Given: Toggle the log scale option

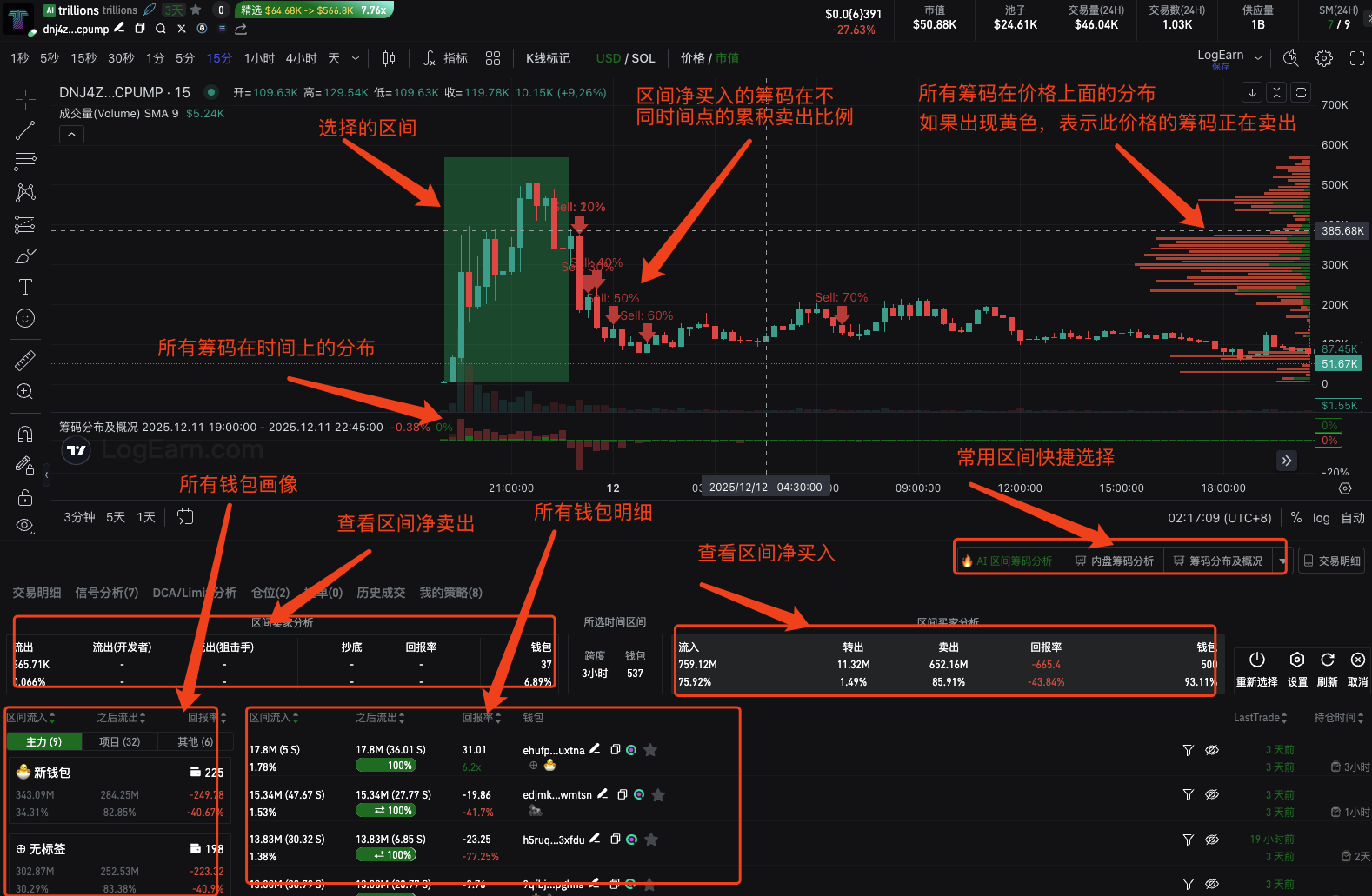Looking at the screenshot, I should point(1321,518).
